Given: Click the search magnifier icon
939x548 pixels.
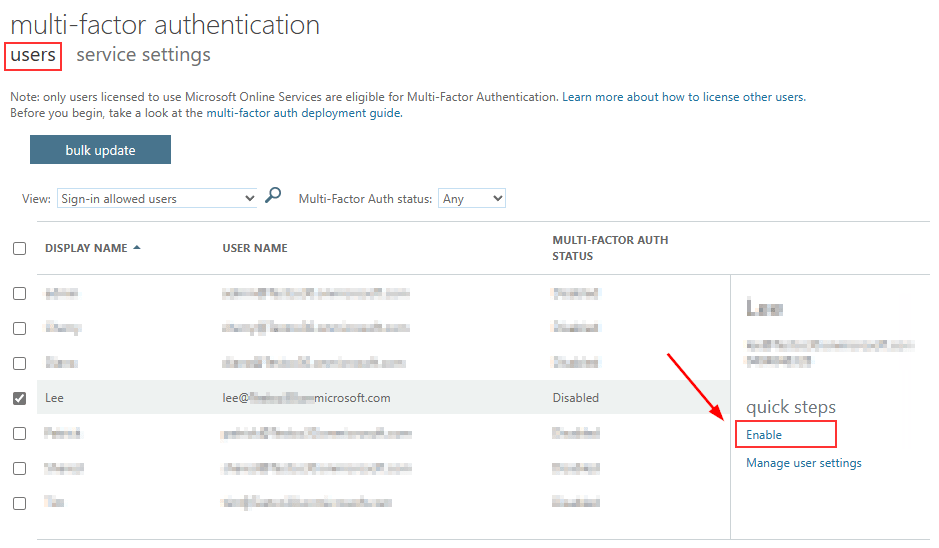Looking at the screenshot, I should [x=273, y=197].
